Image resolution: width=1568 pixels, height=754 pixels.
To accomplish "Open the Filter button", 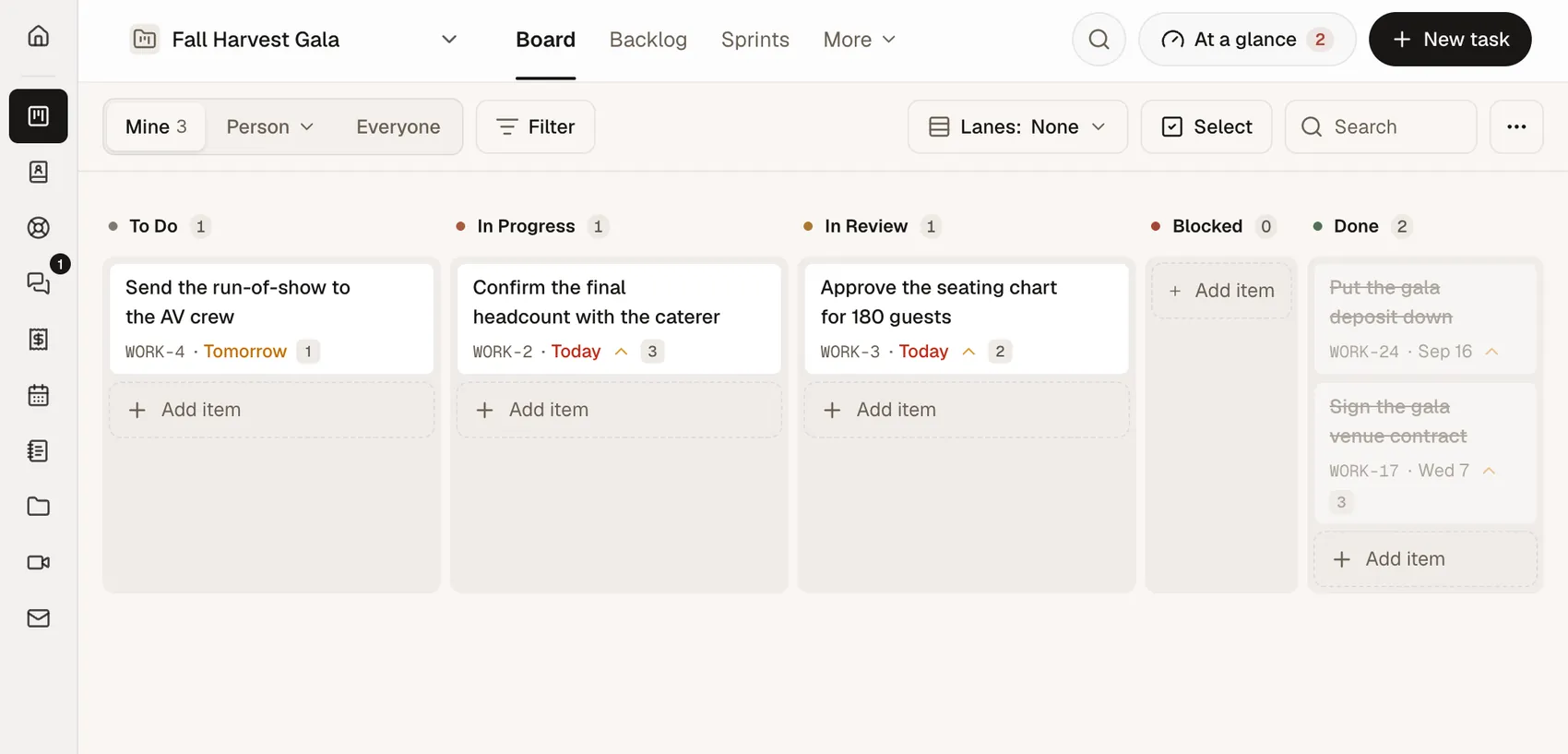I will point(535,126).
